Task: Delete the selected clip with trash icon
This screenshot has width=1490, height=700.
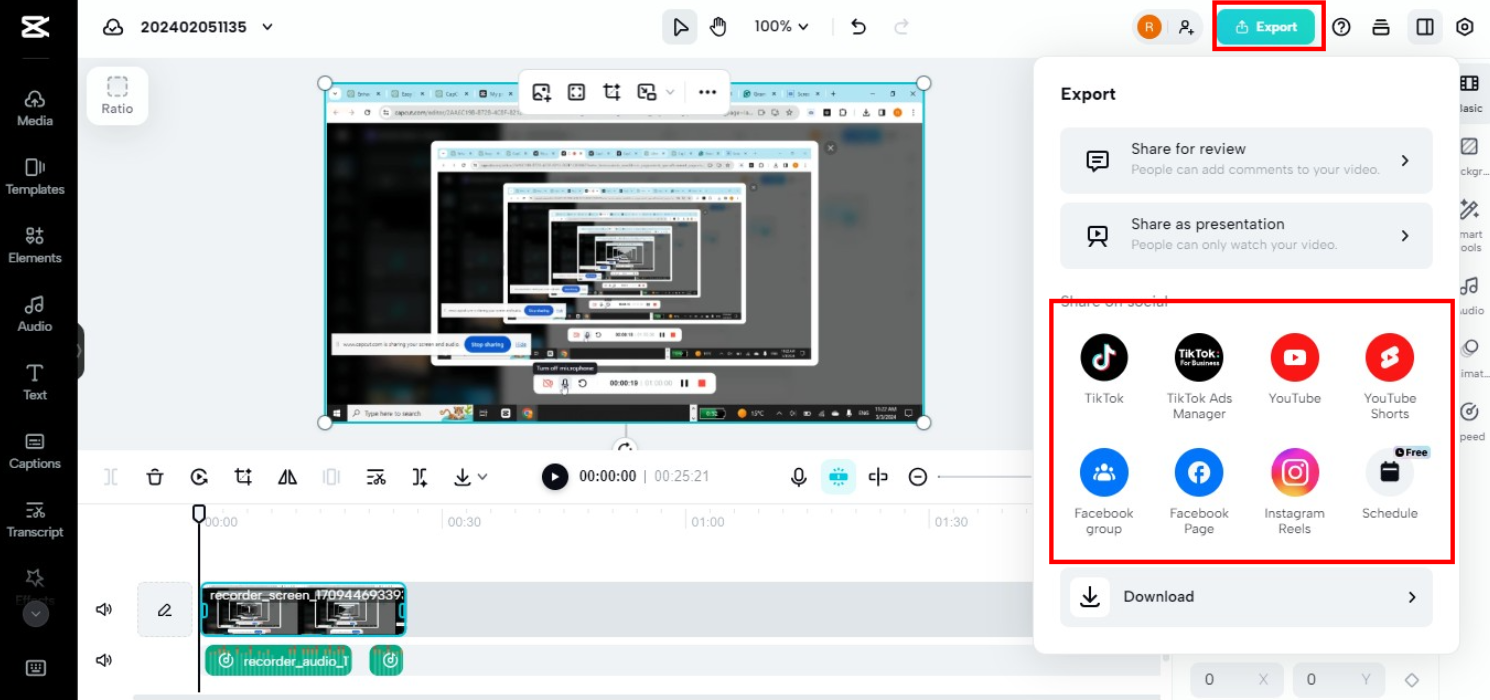Action: (155, 477)
